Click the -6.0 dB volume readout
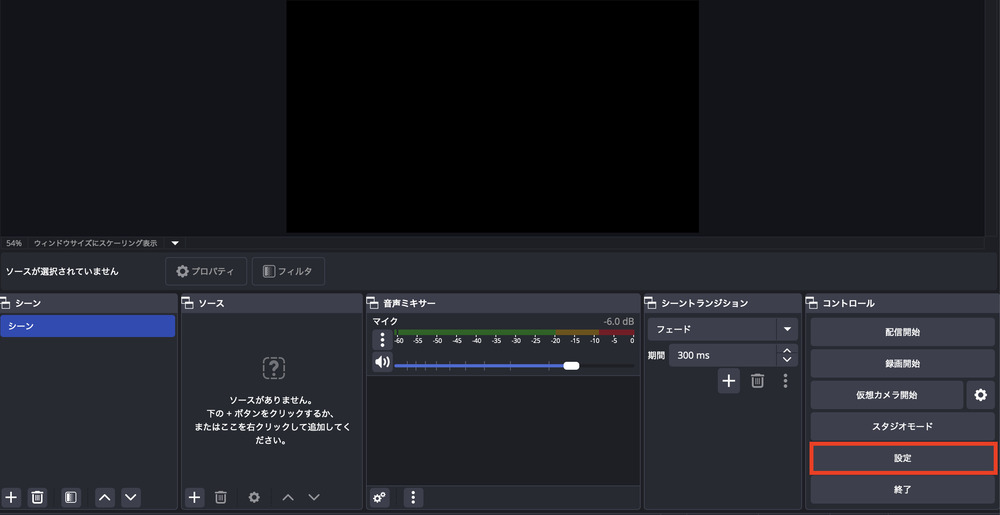This screenshot has height=515, width=1000. [x=619, y=321]
